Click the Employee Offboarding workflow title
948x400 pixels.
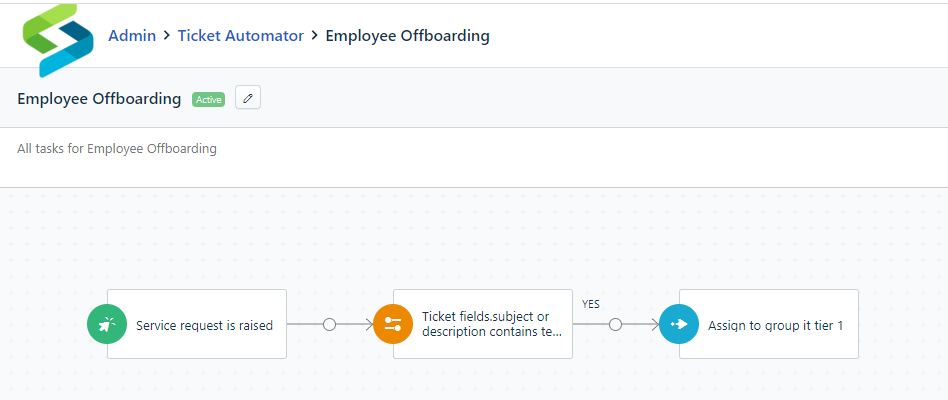(x=99, y=98)
